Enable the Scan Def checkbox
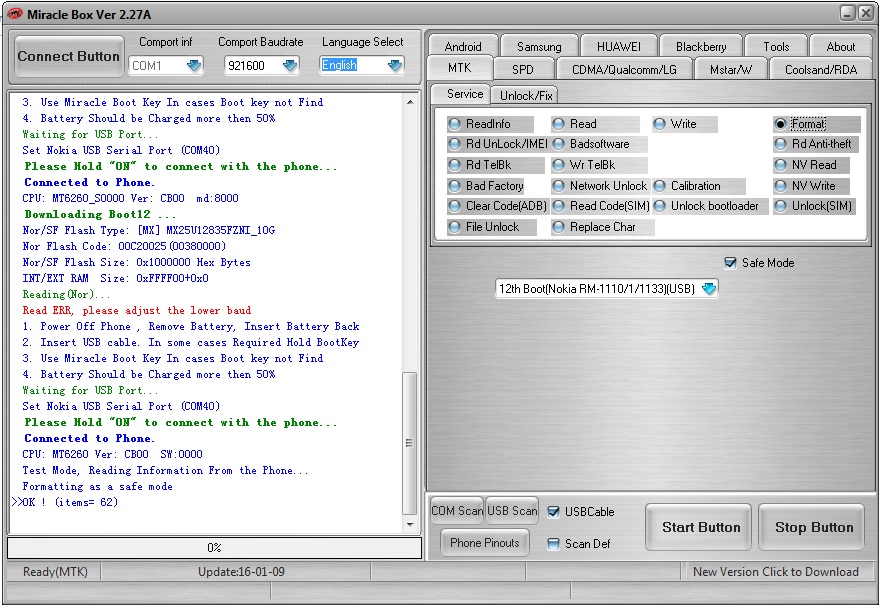The width and height of the screenshot is (879, 605). coord(553,544)
